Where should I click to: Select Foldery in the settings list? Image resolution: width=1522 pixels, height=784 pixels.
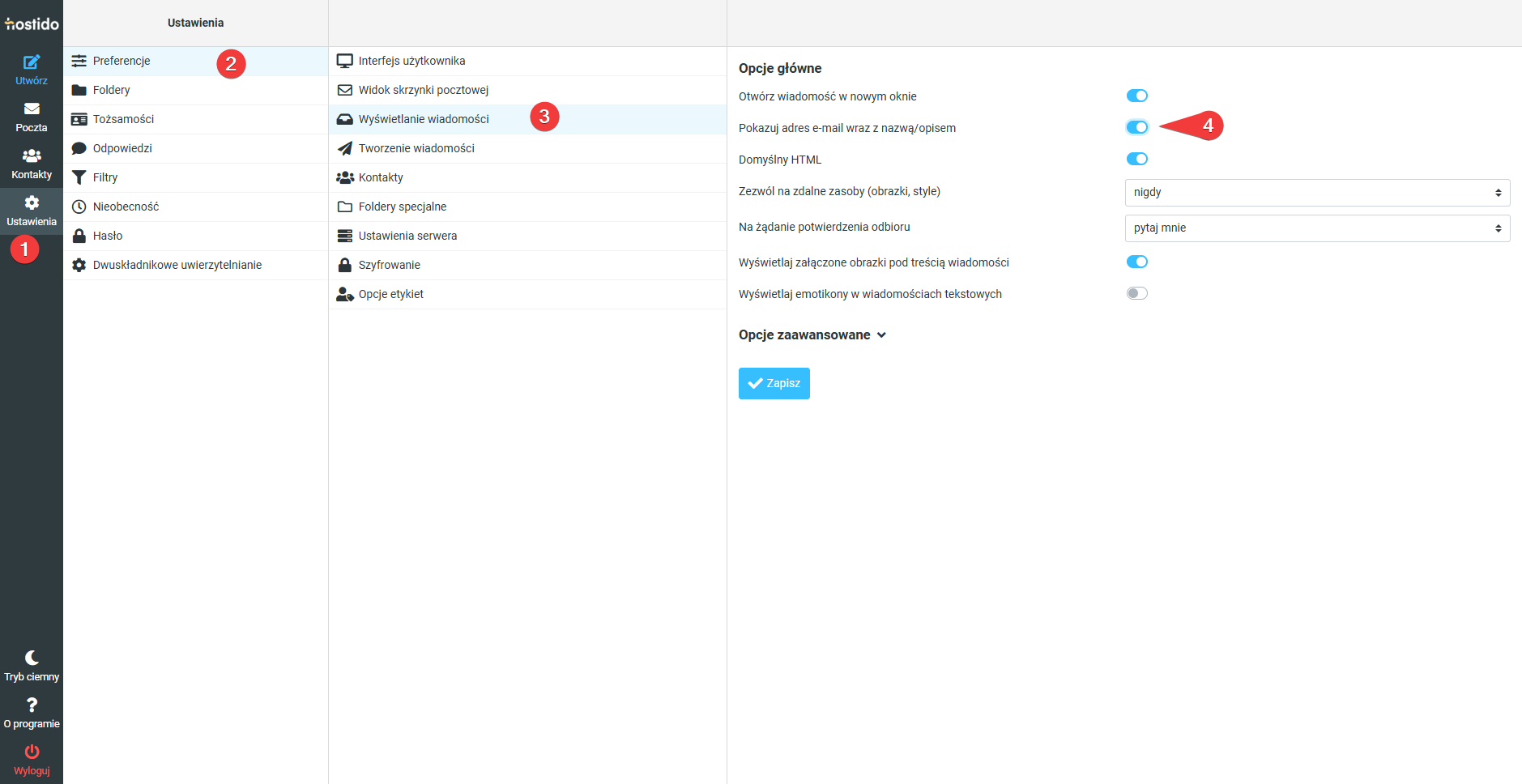[112, 90]
